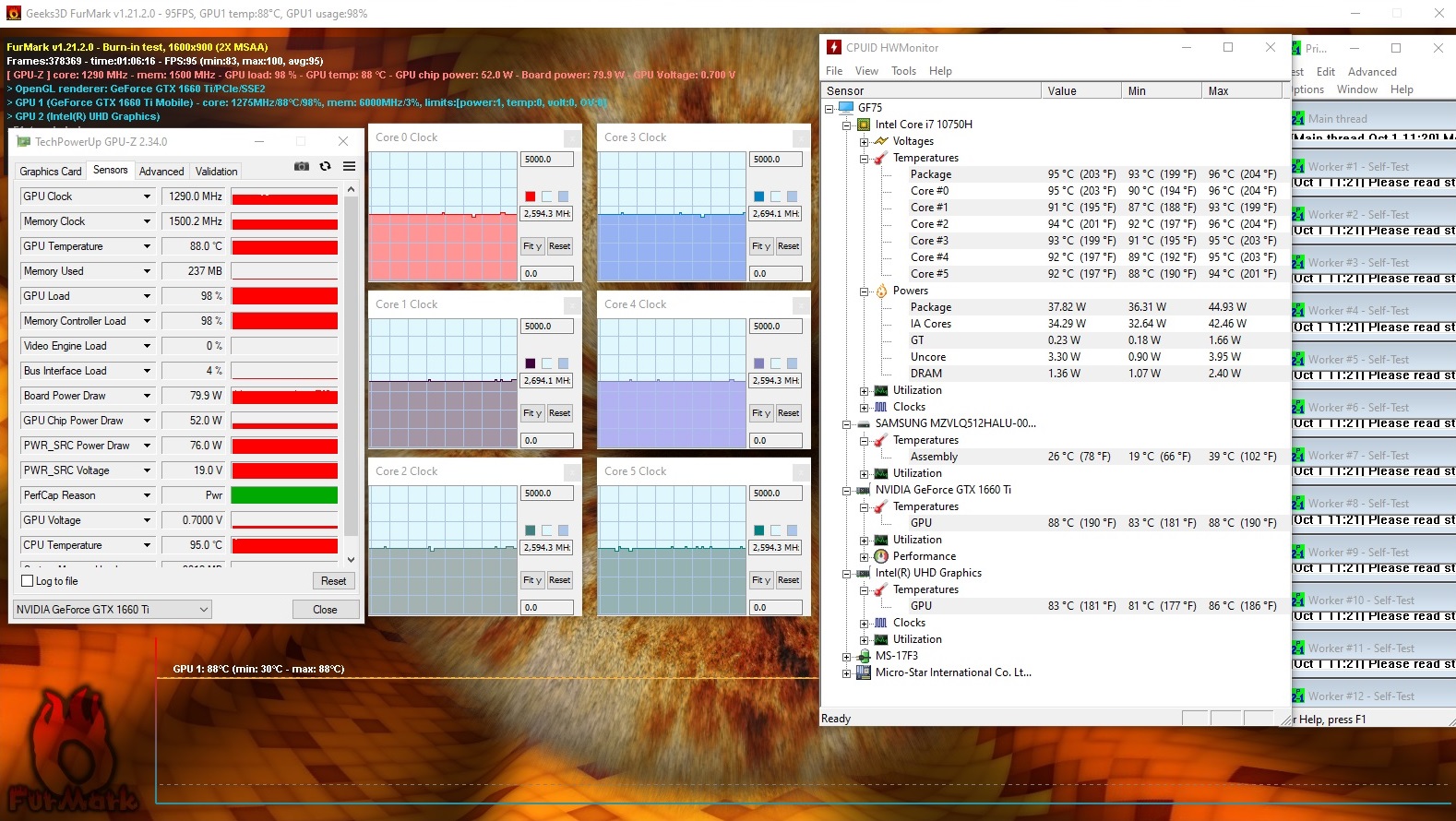Screen dimensions: 1456x821
Task: Open the GPU Clock sensor dropdown
Action: [147, 196]
